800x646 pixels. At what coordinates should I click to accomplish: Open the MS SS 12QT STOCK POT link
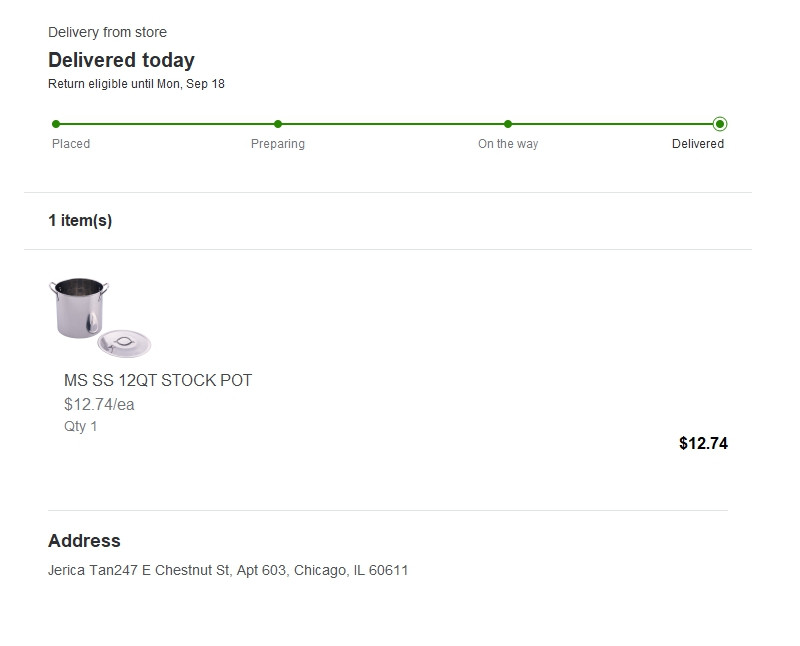point(158,380)
